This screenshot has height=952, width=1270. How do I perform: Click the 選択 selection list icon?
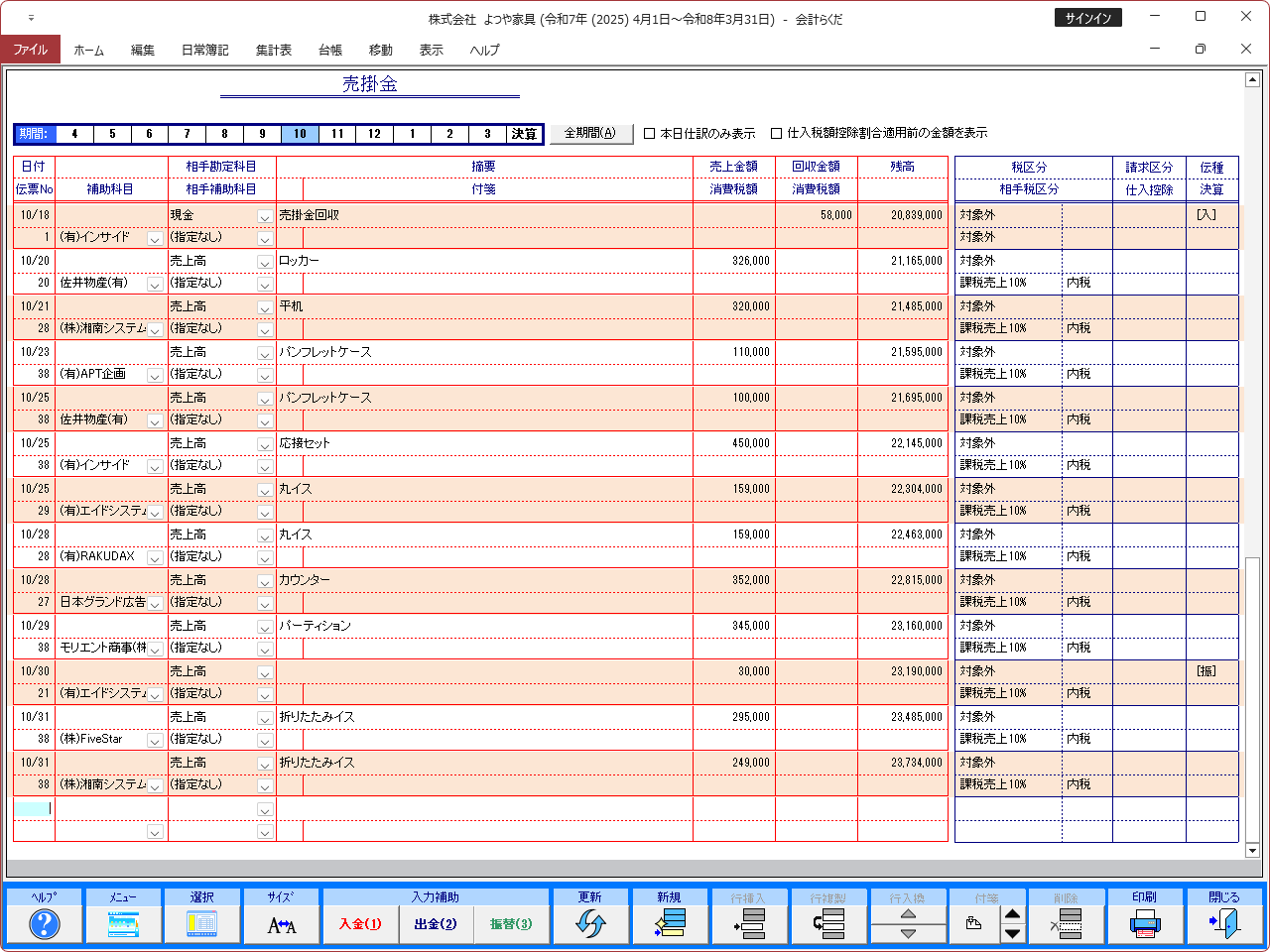[x=202, y=924]
